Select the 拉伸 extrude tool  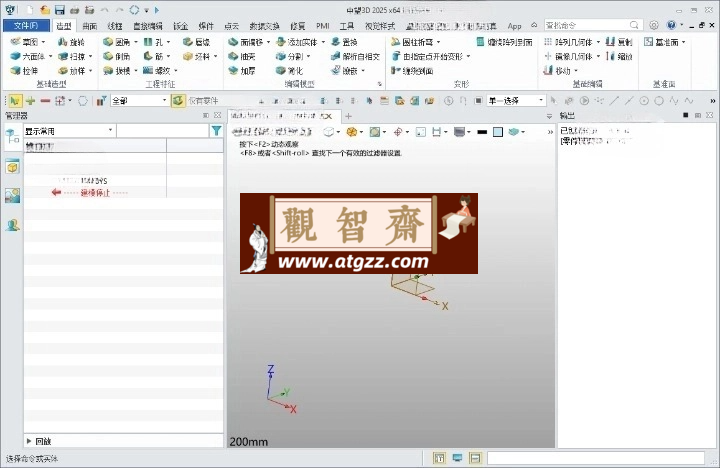tap(24, 70)
